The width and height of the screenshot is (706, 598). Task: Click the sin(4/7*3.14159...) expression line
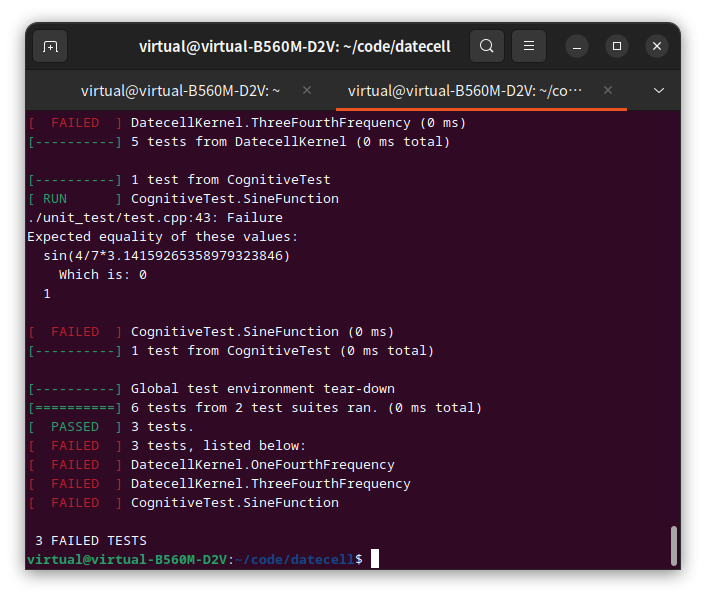tap(166, 256)
